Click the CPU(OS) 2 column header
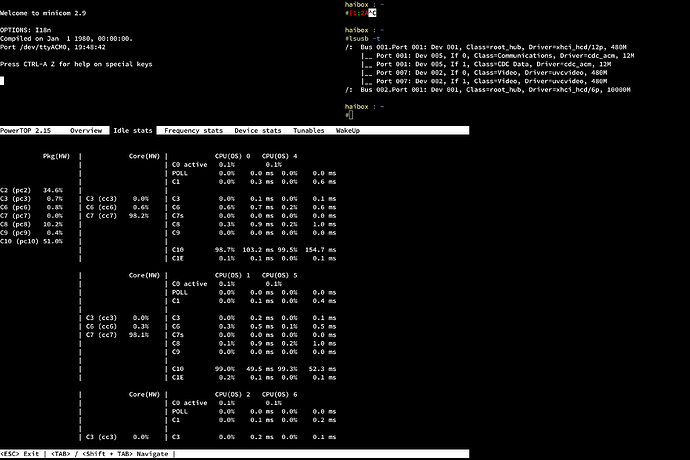The image size is (690, 460). 232,394
